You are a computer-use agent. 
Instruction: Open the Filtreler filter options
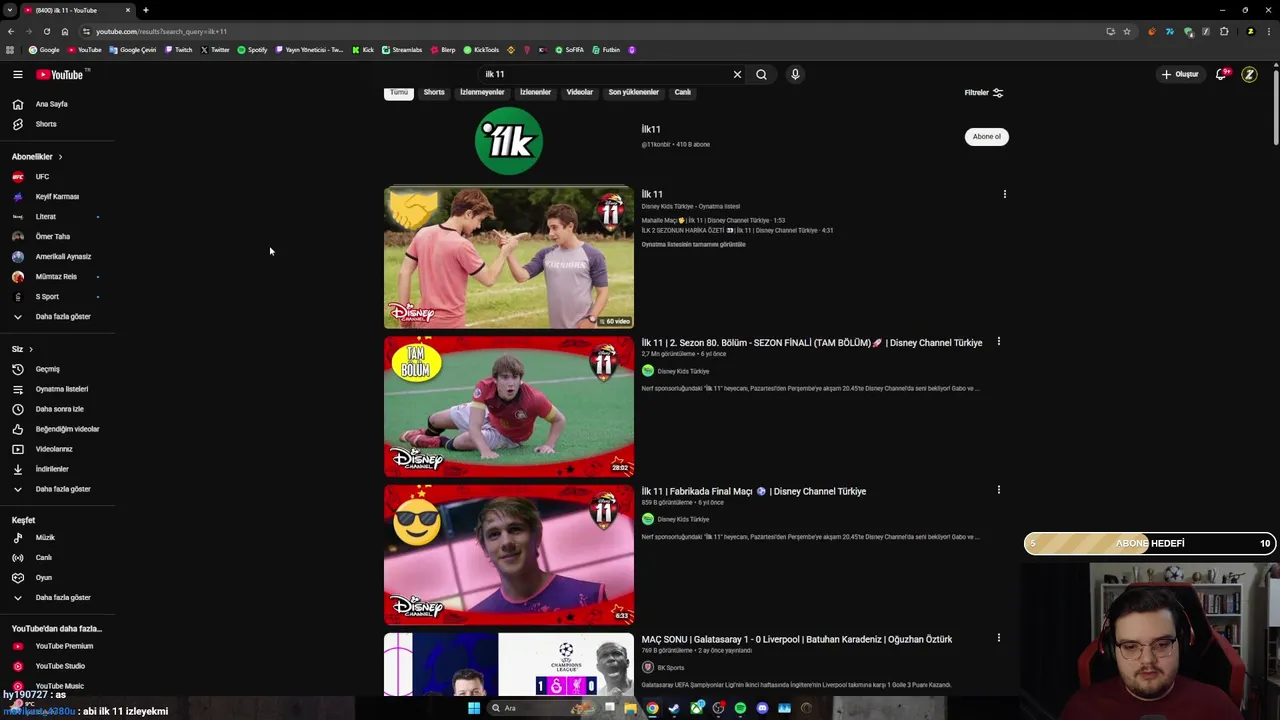pyautogui.click(x=984, y=93)
